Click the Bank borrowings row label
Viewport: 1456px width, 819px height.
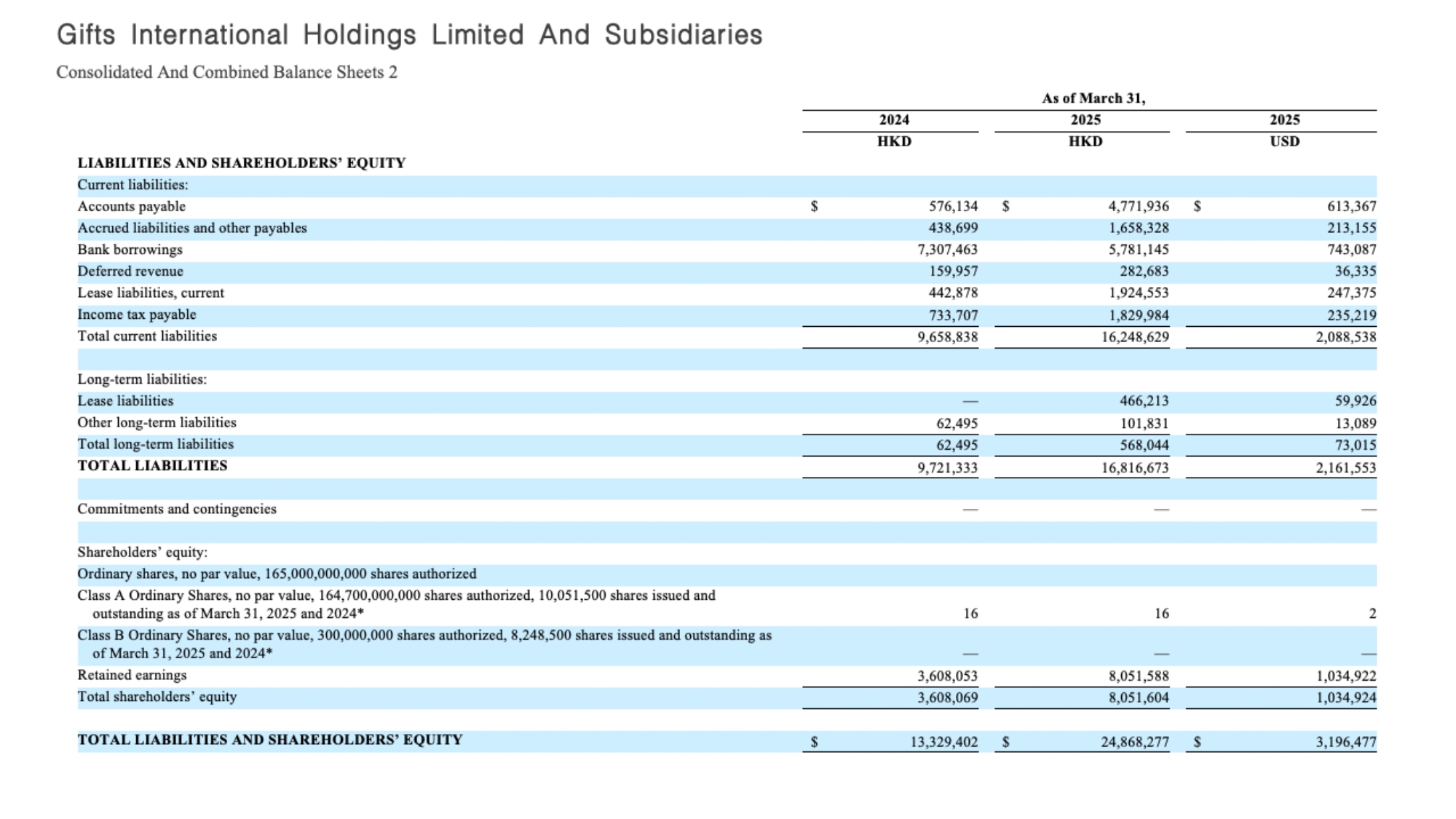point(130,250)
